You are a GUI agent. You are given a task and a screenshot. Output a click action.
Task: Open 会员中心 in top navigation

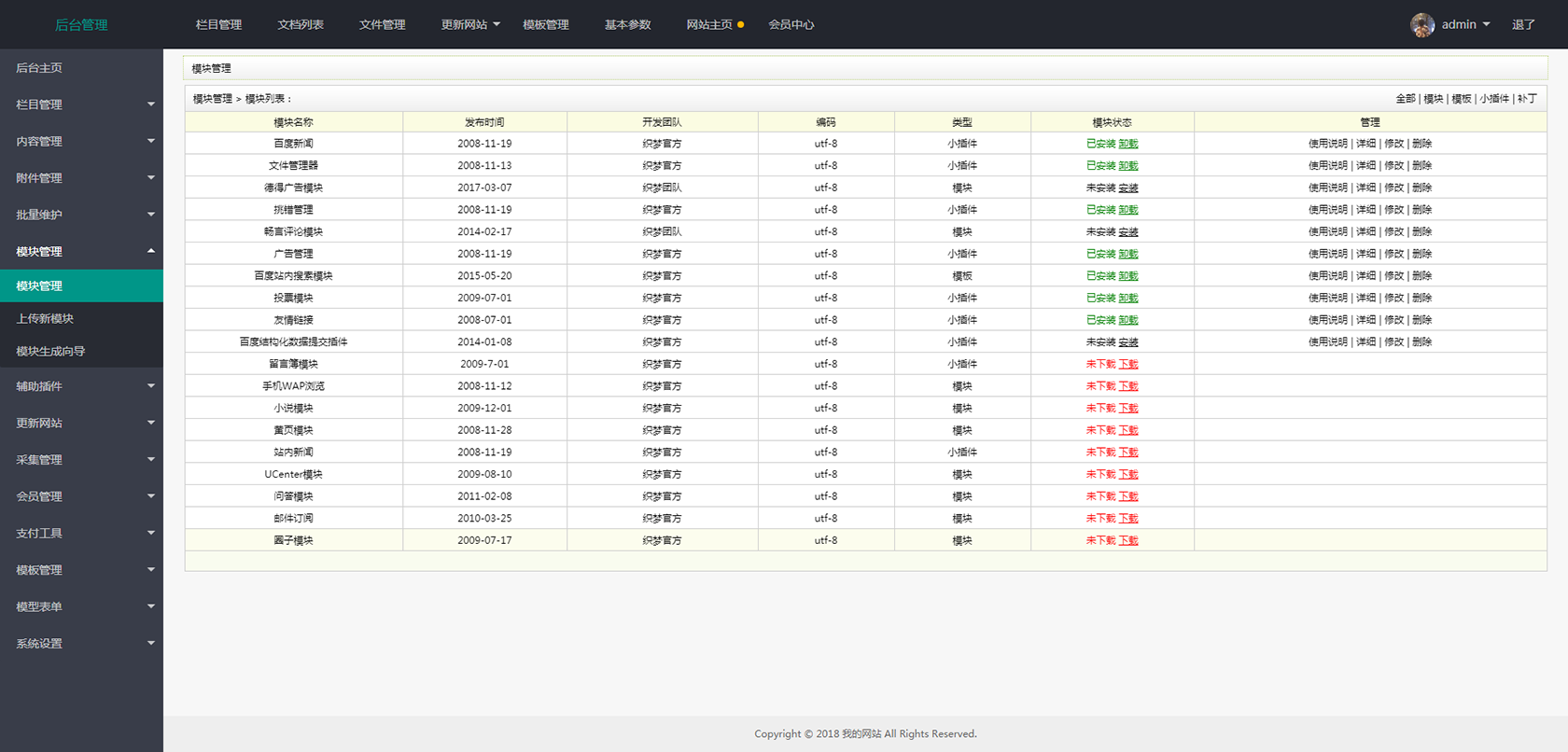[x=791, y=25]
